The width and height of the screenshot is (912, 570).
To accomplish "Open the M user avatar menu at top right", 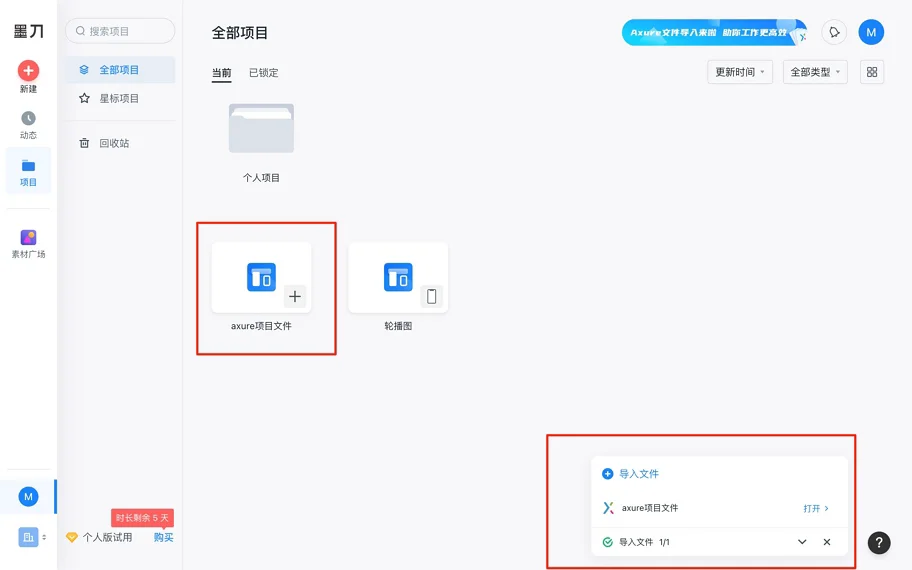I will [871, 32].
